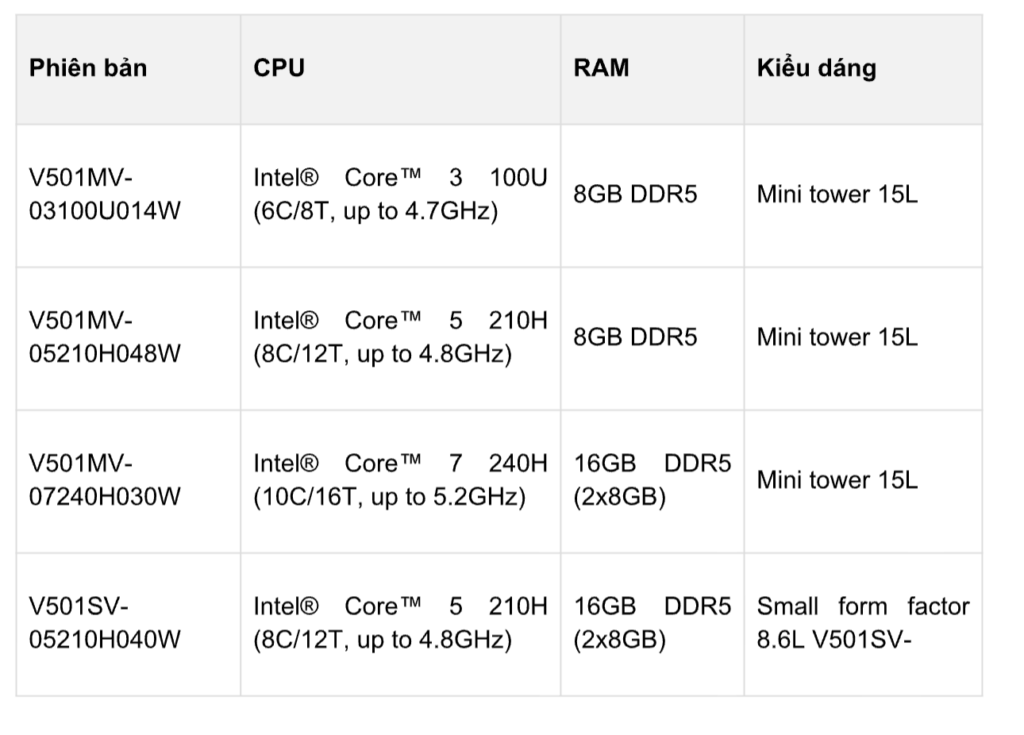1024x735 pixels.
Task: Click the Phiên bản column header
Action: tap(88, 68)
